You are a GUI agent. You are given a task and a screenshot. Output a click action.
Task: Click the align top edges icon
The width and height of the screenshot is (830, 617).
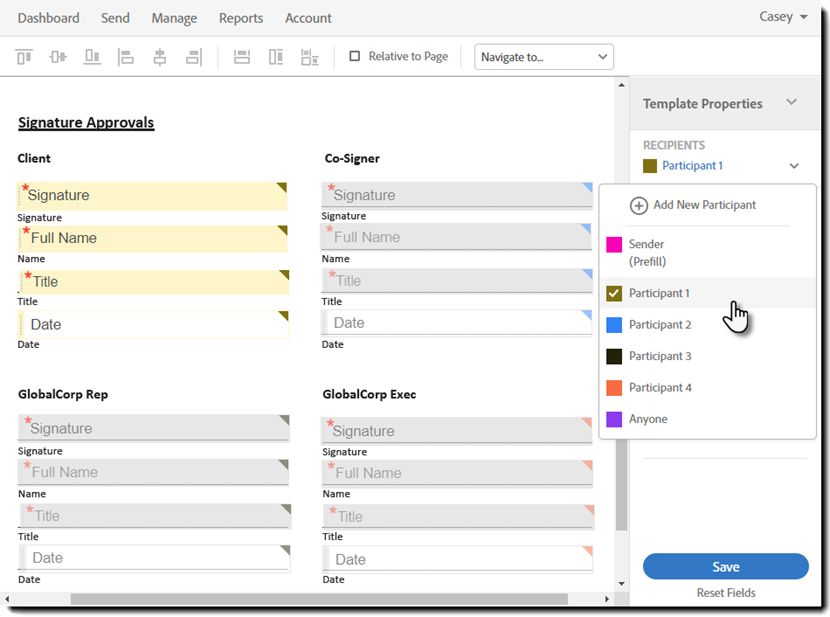pos(24,57)
